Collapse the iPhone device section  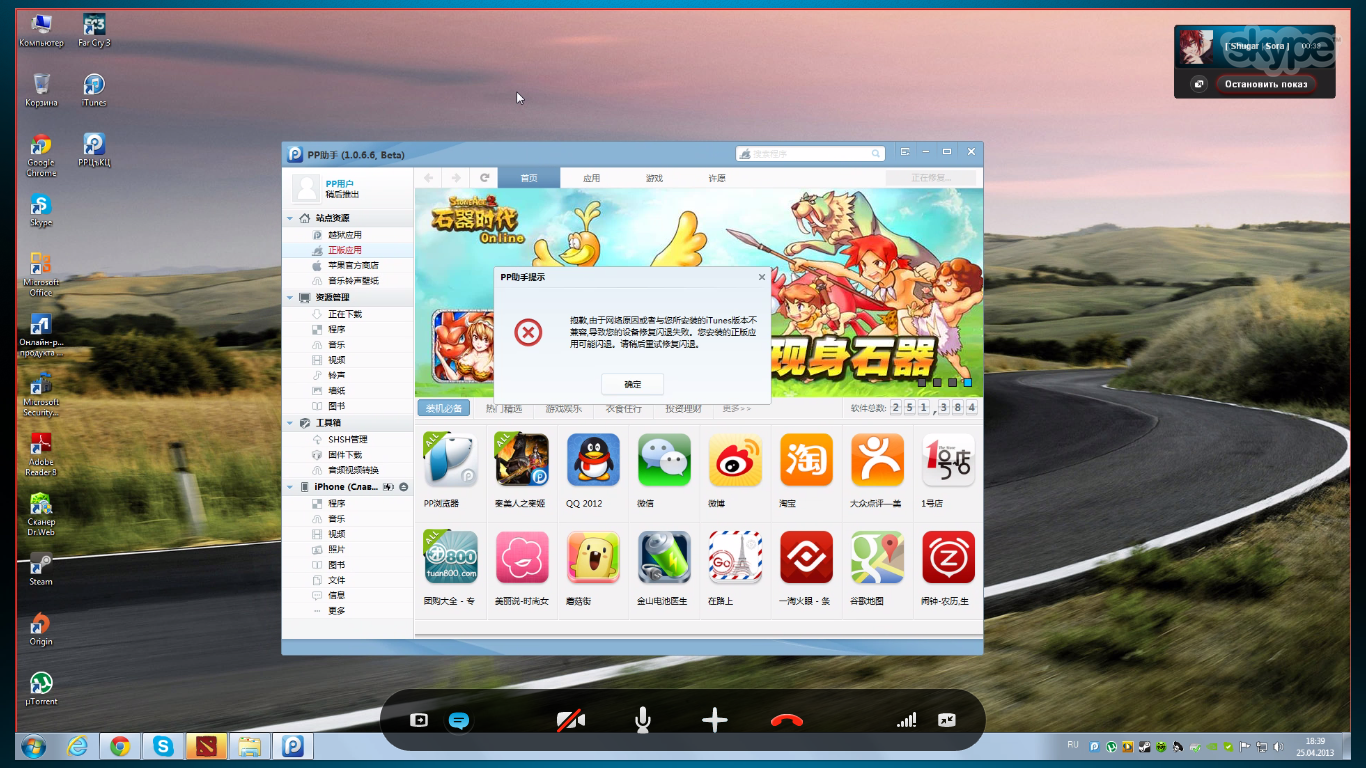point(291,487)
